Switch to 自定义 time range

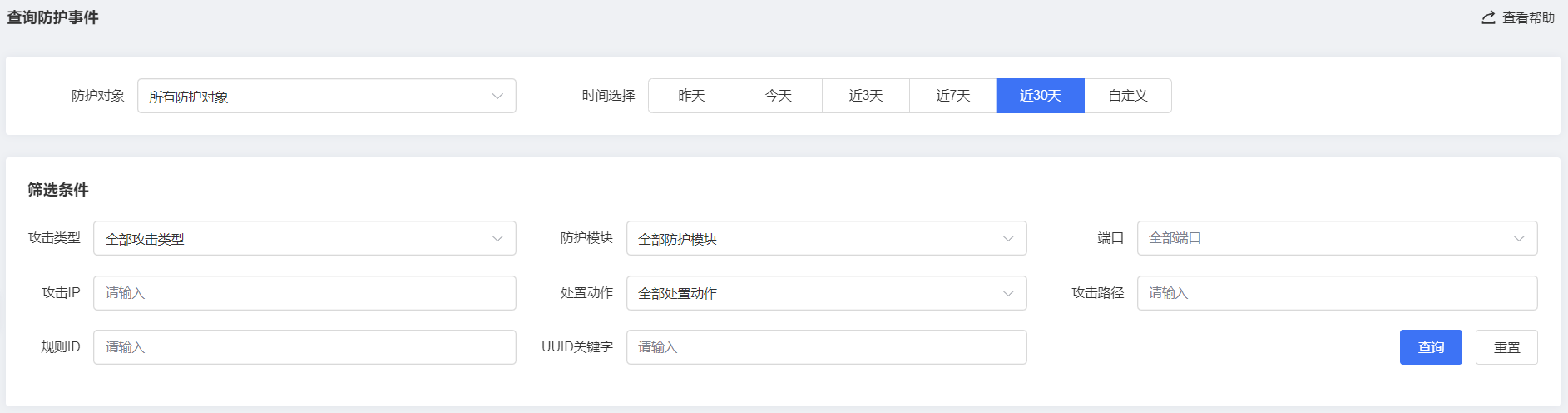[x=1128, y=96]
